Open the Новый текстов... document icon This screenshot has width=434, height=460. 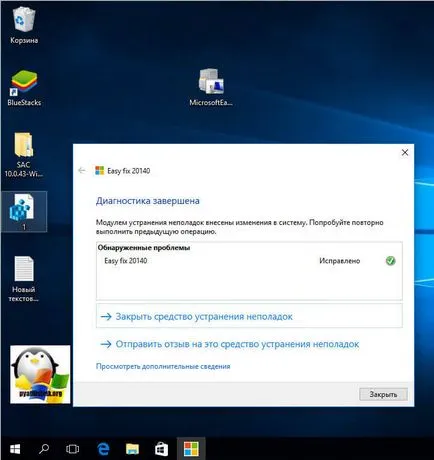coord(24,279)
